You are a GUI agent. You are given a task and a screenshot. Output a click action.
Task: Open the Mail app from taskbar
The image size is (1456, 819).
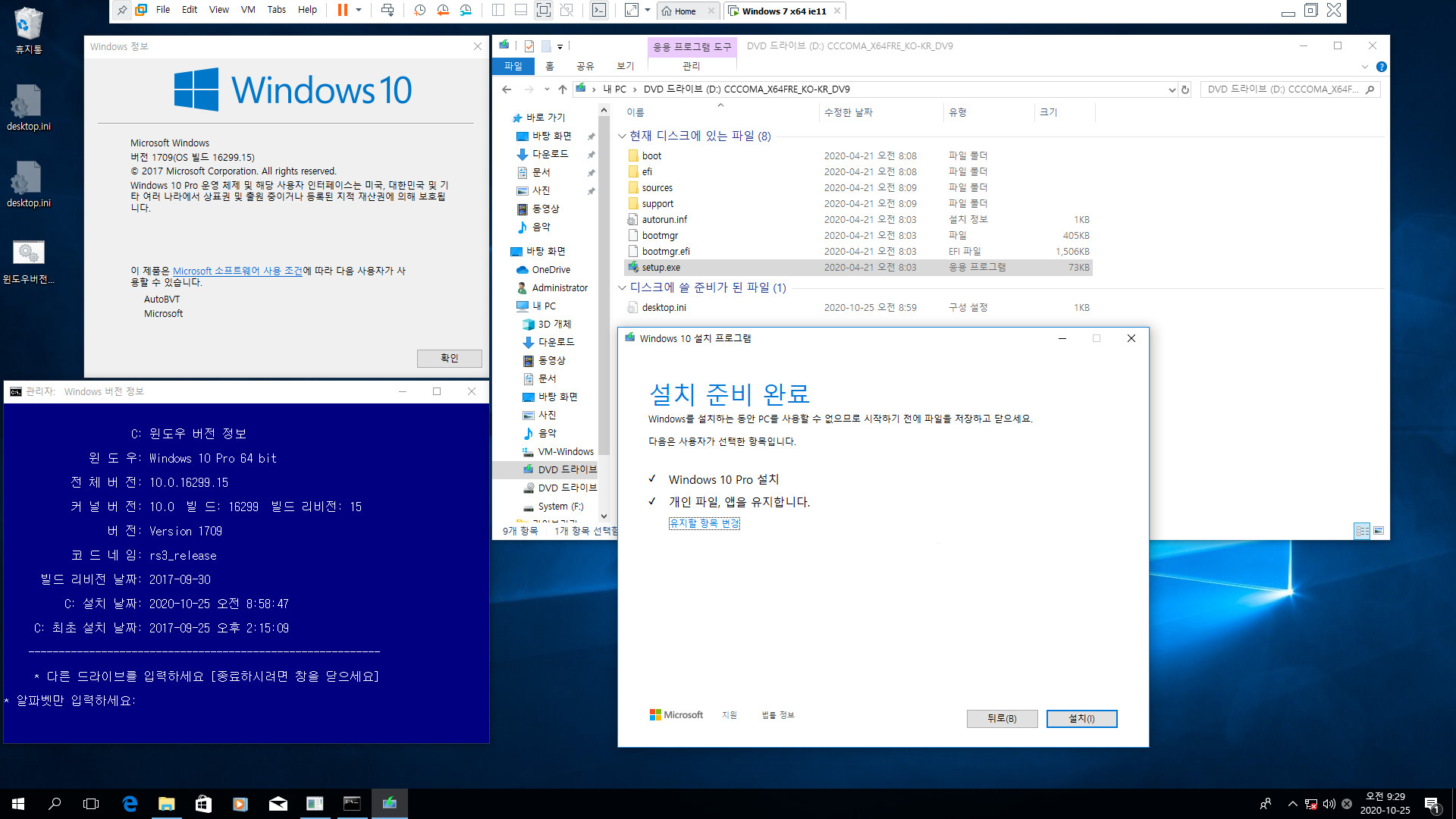(278, 804)
